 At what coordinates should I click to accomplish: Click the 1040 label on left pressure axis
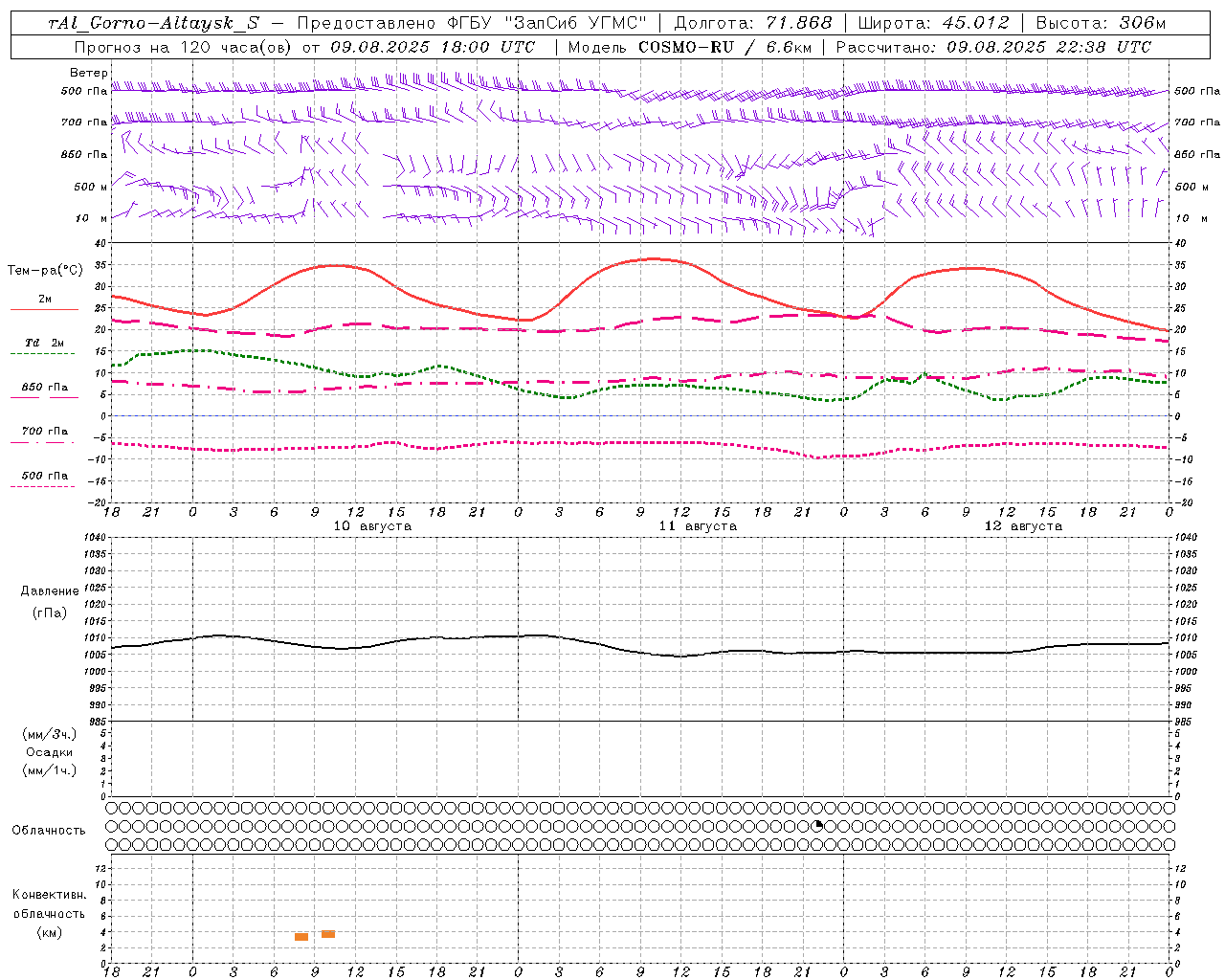[x=95, y=537]
